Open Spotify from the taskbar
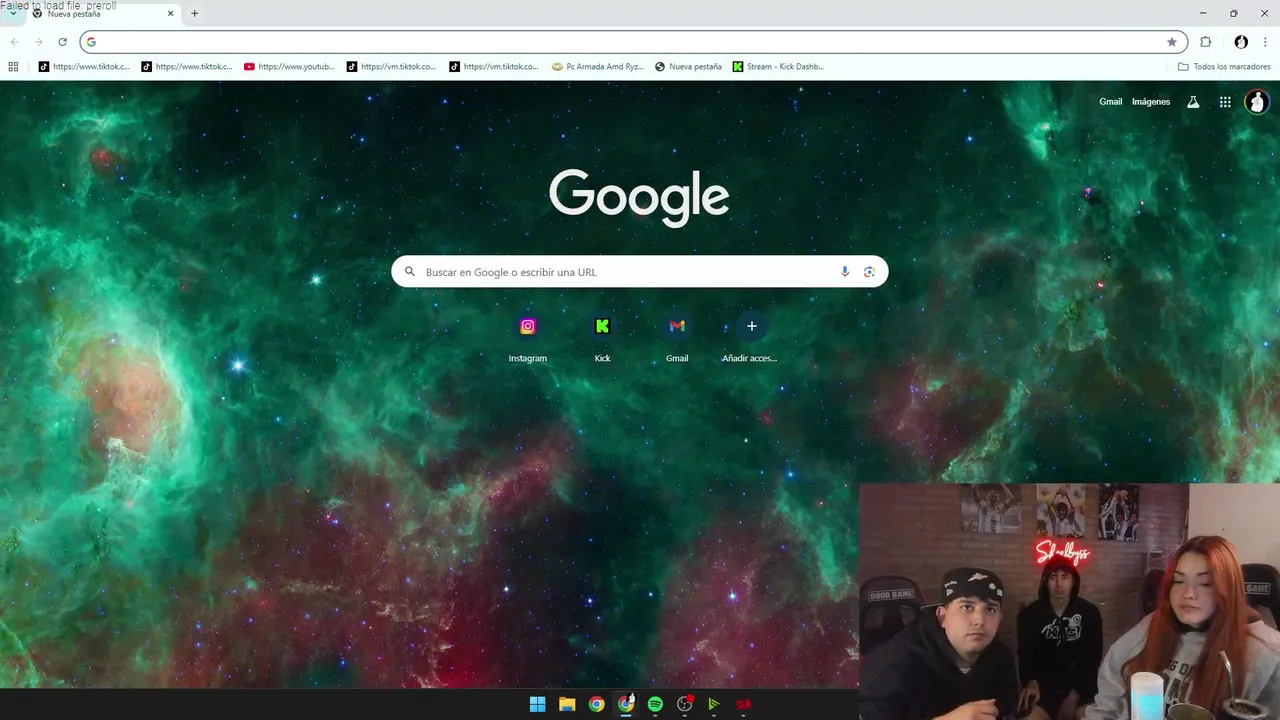This screenshot has height=720, width=1280. click(655, 704)
